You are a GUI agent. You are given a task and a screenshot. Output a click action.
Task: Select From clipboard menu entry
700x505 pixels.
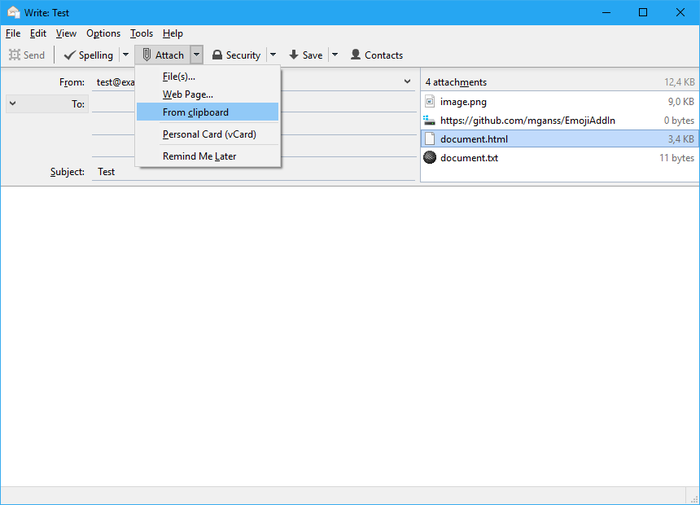coord(208,112)
